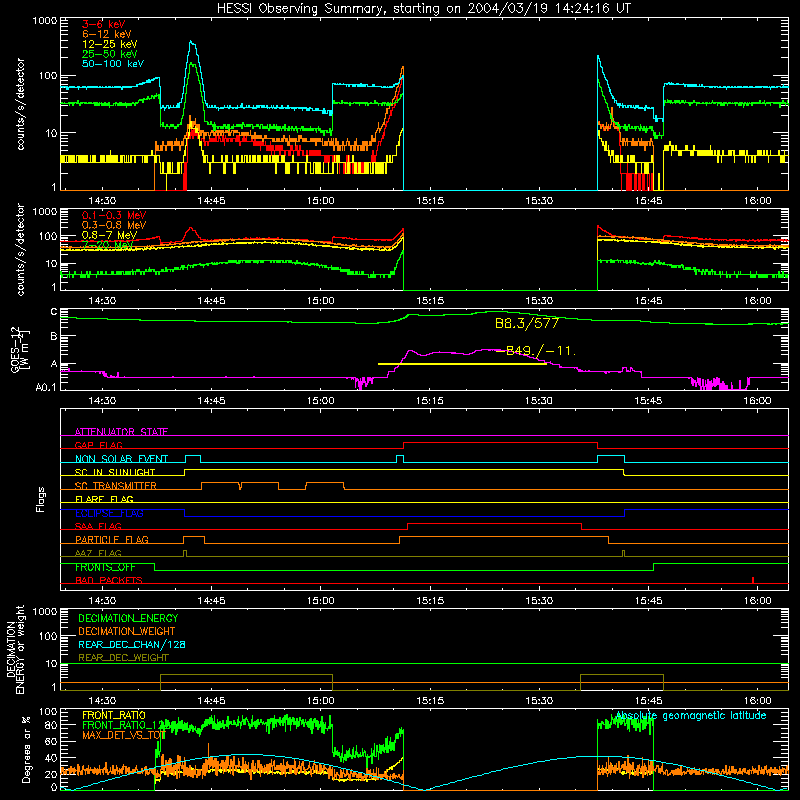Click the 15:30 tick label under GOES panel
The height and width of the screenshot is (800, 800).
539,401
